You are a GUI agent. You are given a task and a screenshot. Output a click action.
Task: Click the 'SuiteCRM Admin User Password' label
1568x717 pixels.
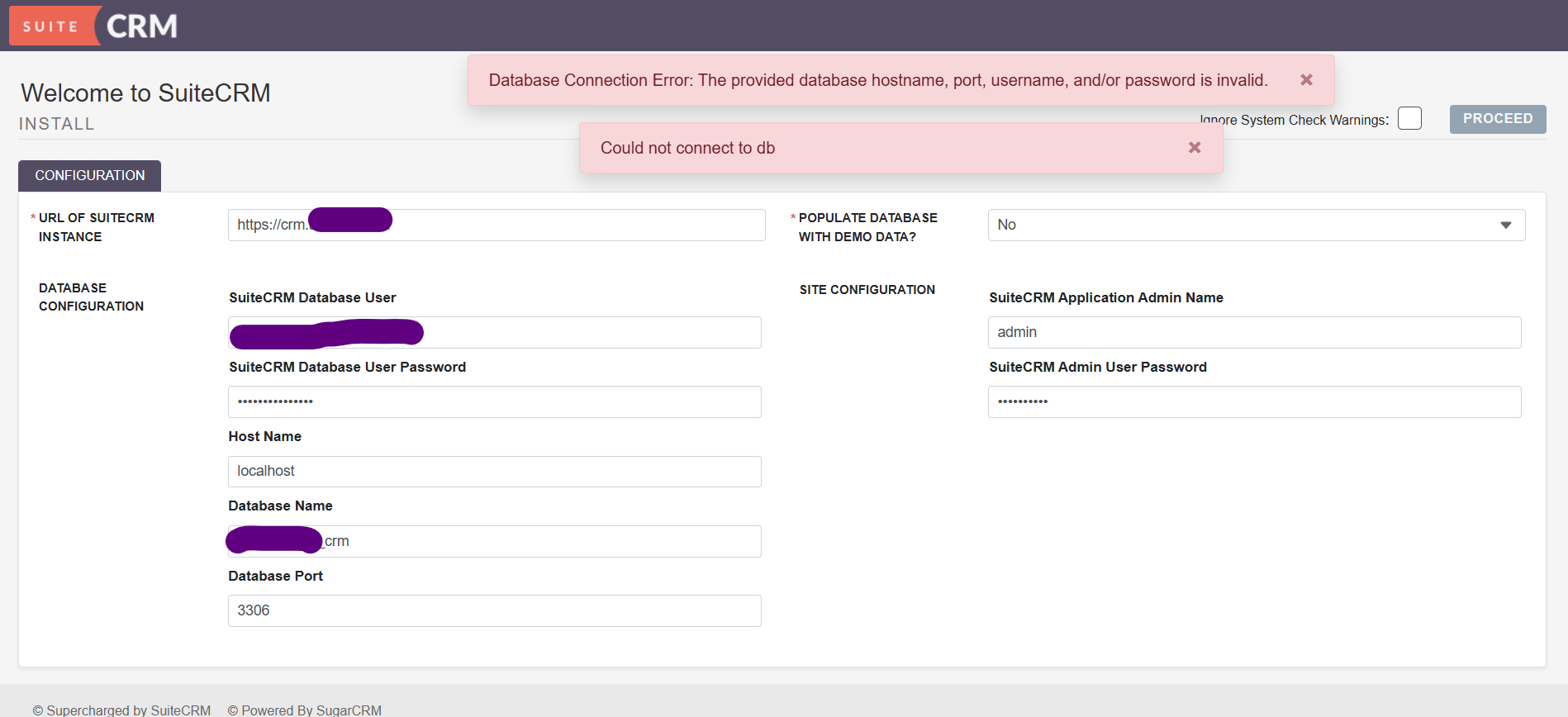(1098, 367)
